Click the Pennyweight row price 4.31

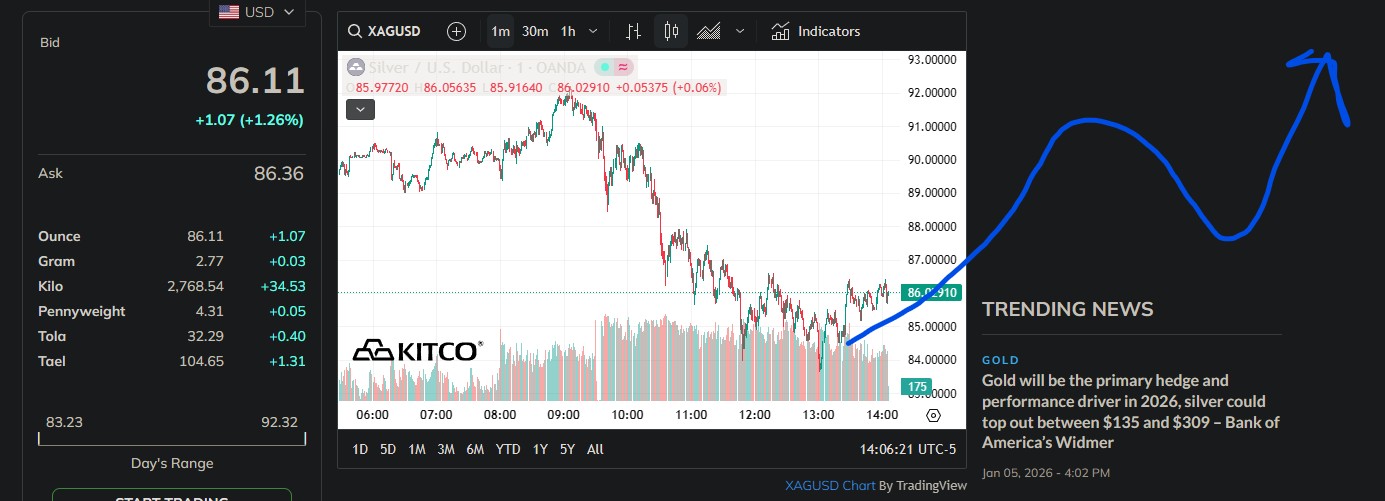[209, 311]
